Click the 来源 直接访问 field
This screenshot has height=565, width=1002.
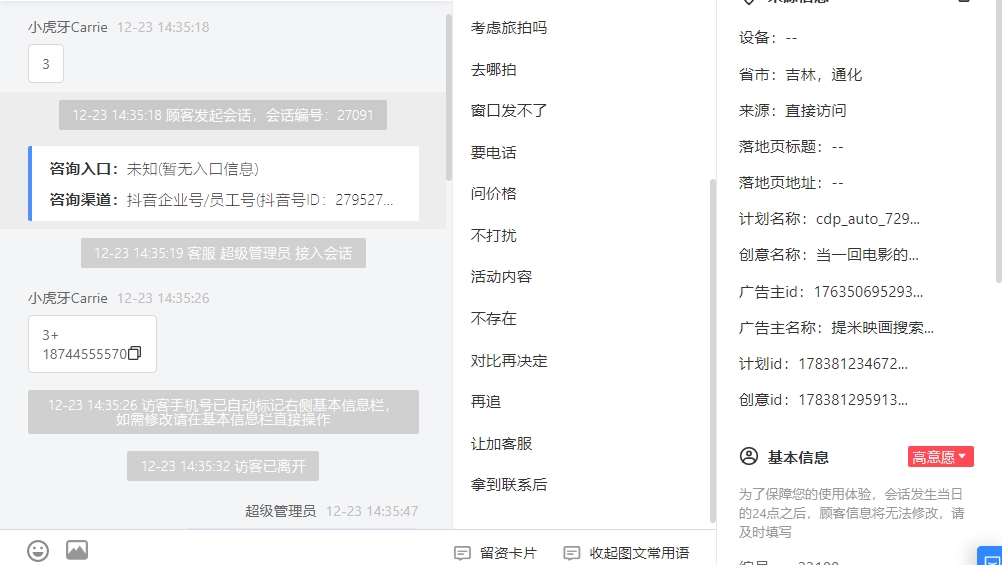pyautogui.click(x=792, y=111)
